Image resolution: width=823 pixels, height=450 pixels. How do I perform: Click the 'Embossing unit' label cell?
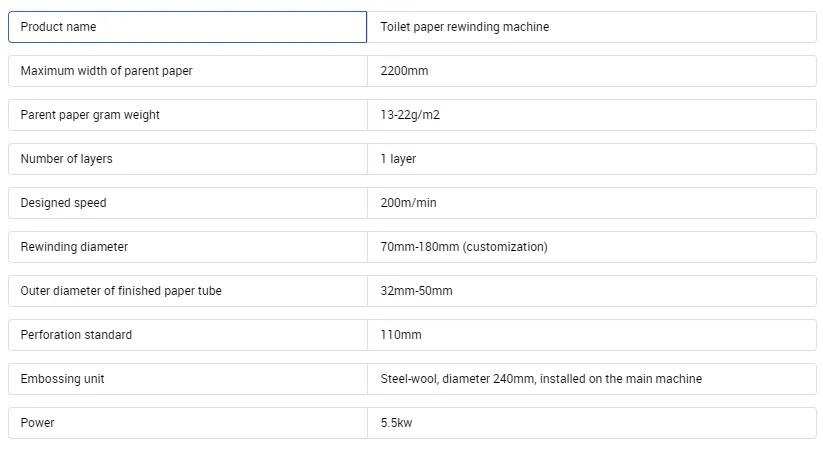(x=187, y=379)
